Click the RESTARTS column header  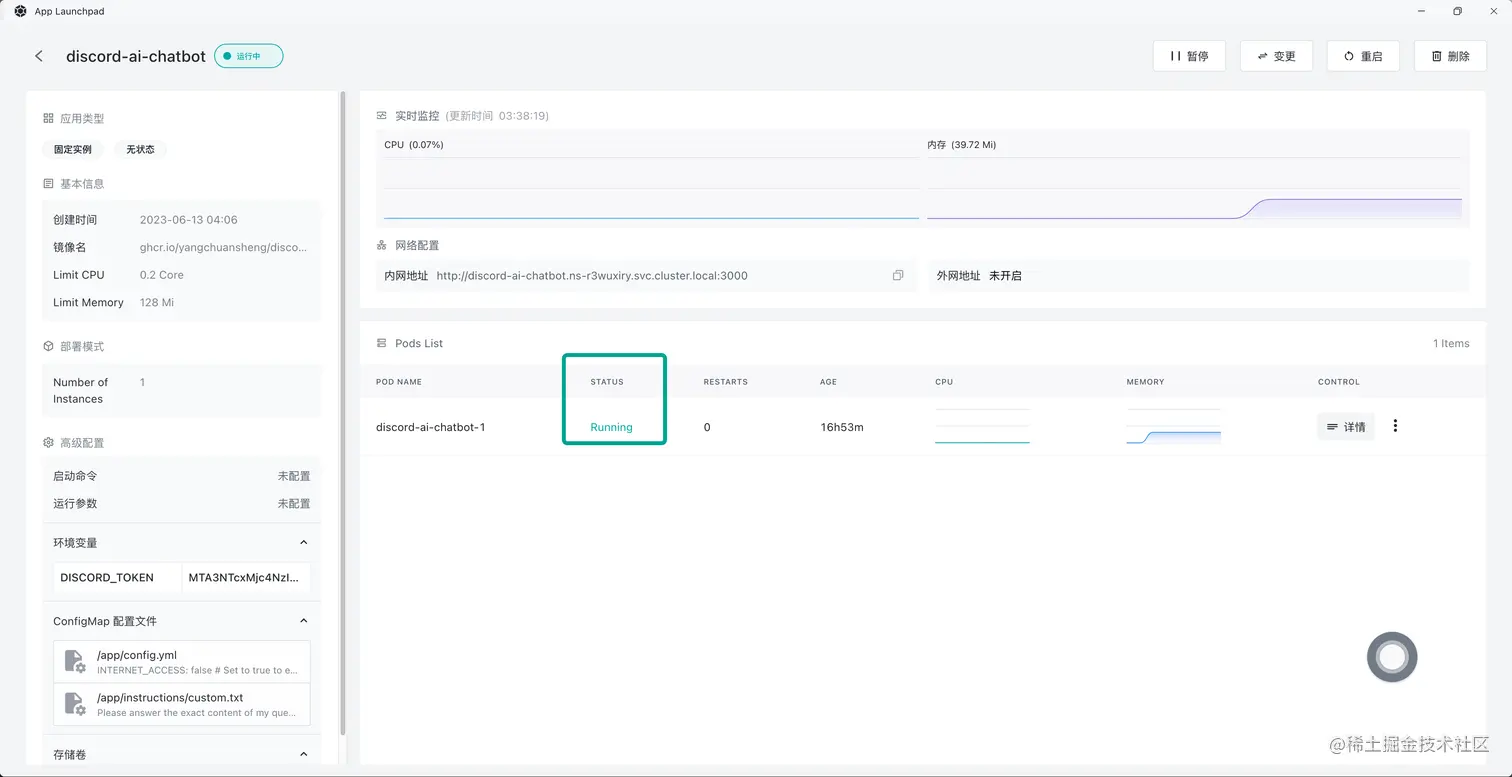pyautogui.click(x=725, y=382)
